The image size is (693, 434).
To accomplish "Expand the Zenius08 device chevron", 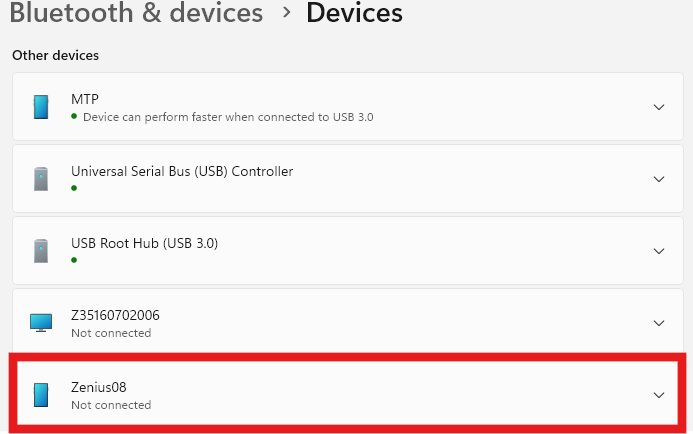I will click(x=658, y=395).
